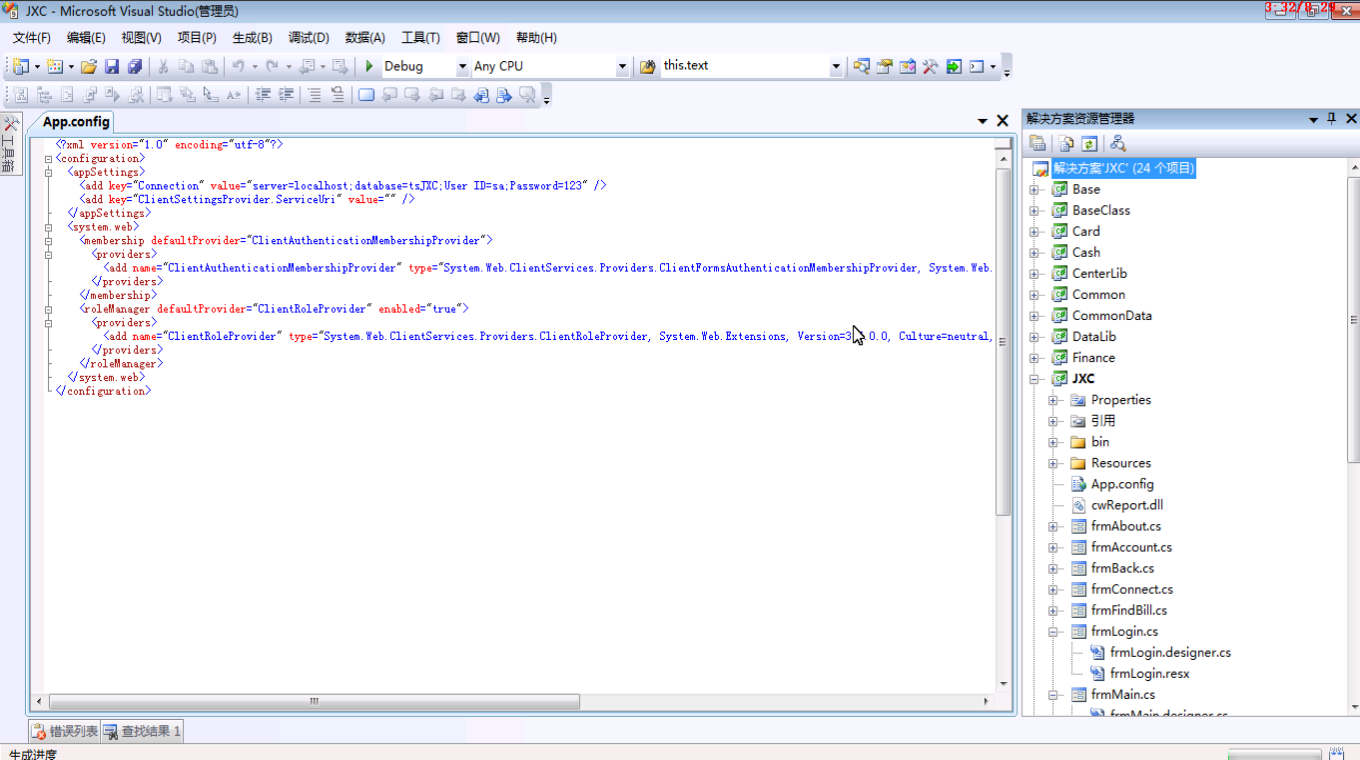The image size is (1360, 760).
Task: Start debugging with the green play icon
Action: coord(369,66)
